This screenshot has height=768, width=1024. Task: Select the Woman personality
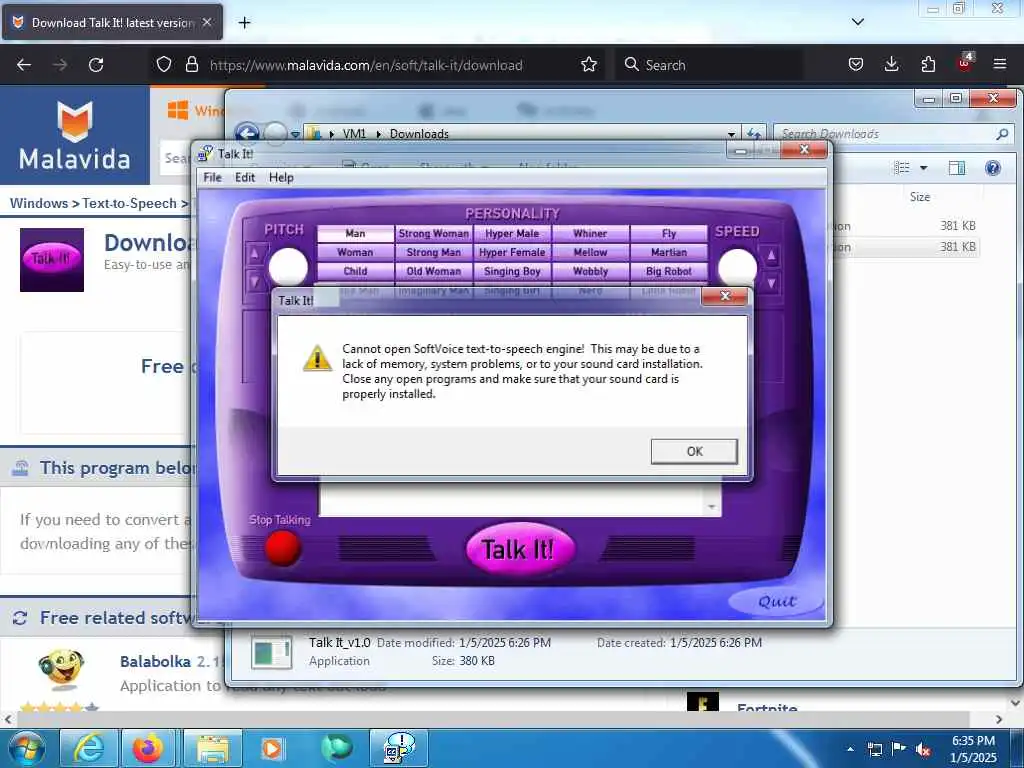(x=355, y=252)
